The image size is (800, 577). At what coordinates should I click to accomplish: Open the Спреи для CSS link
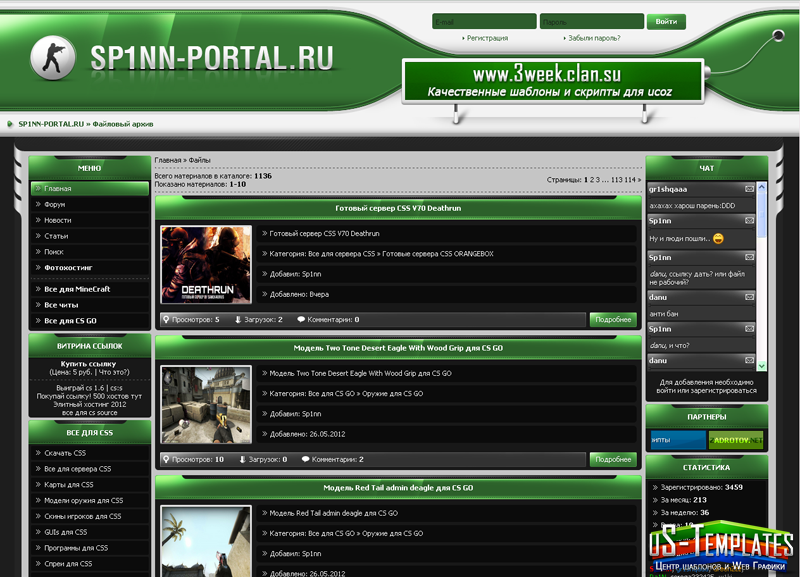[x=90, y=563]
